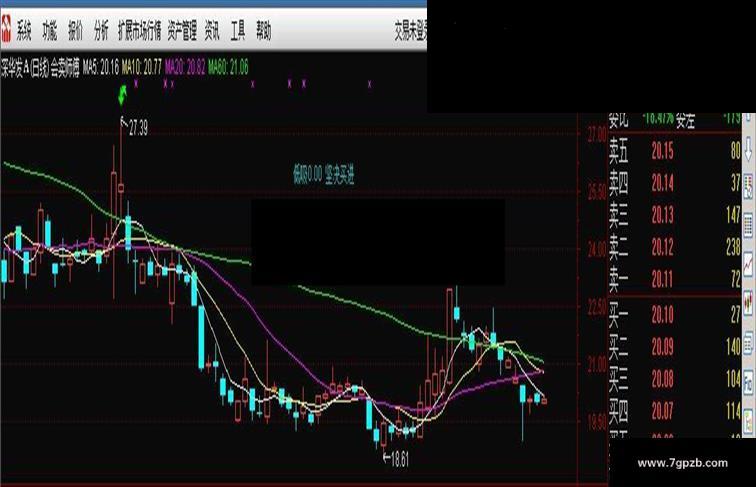This screenshot has width=756, height=487.
Task: Click the 卖二 volume 238
Action: click(x=733, y=247)
